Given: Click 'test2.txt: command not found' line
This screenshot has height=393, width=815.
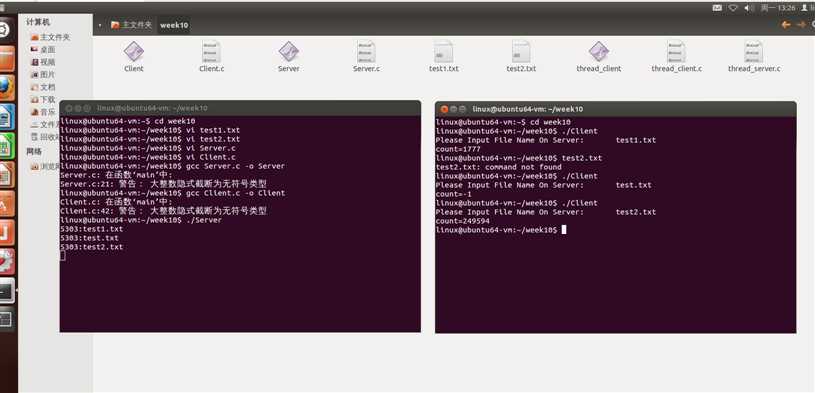Looking at the screenshot, I should coord(498,167).
